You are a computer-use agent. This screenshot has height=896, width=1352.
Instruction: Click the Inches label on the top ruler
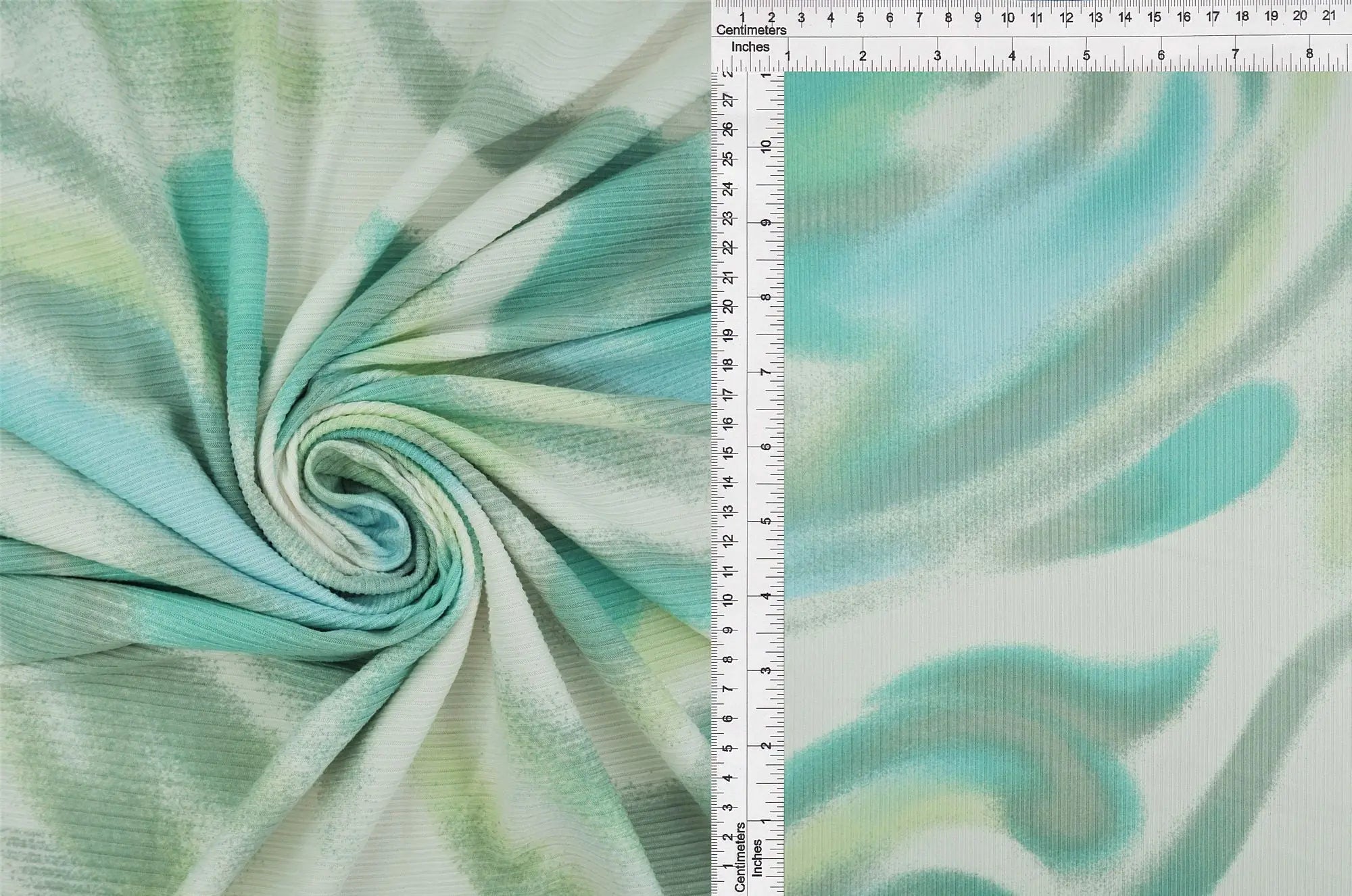pyautogui.click(x=750, y=47)
